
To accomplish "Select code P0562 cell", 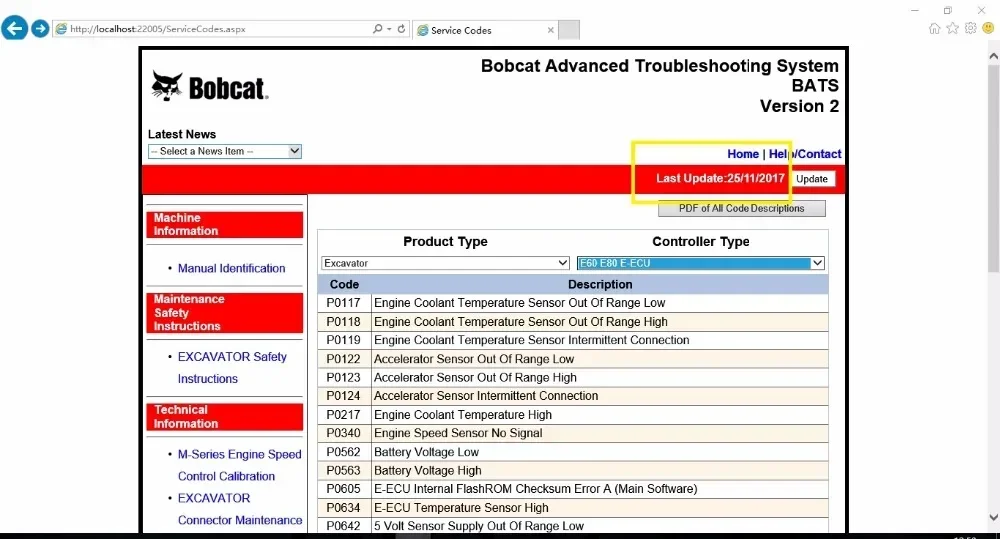I will click(x=344, y=452).
